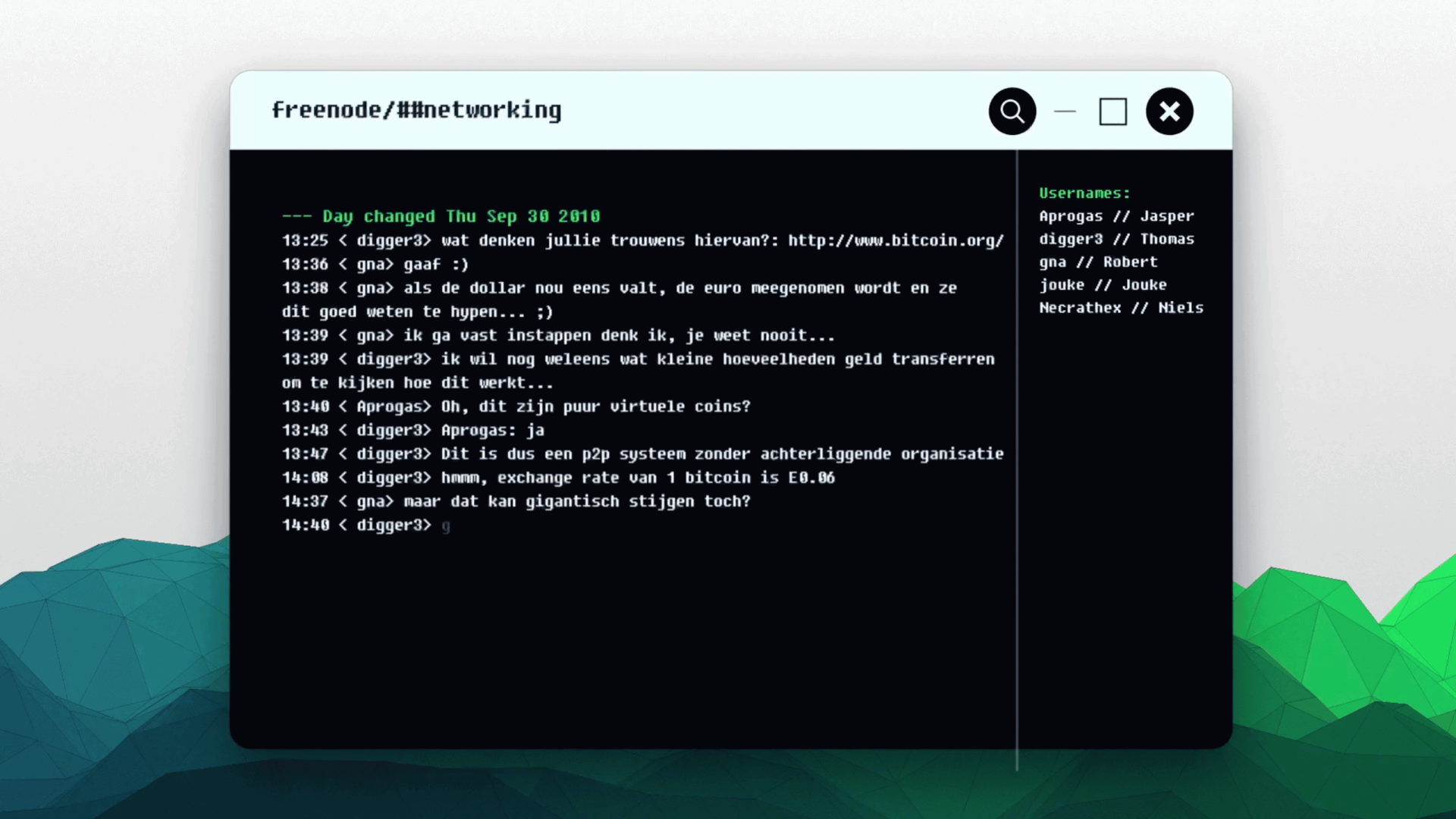Select the freenode/##networking channel title
1456x819 pixels.
(416, 110)
